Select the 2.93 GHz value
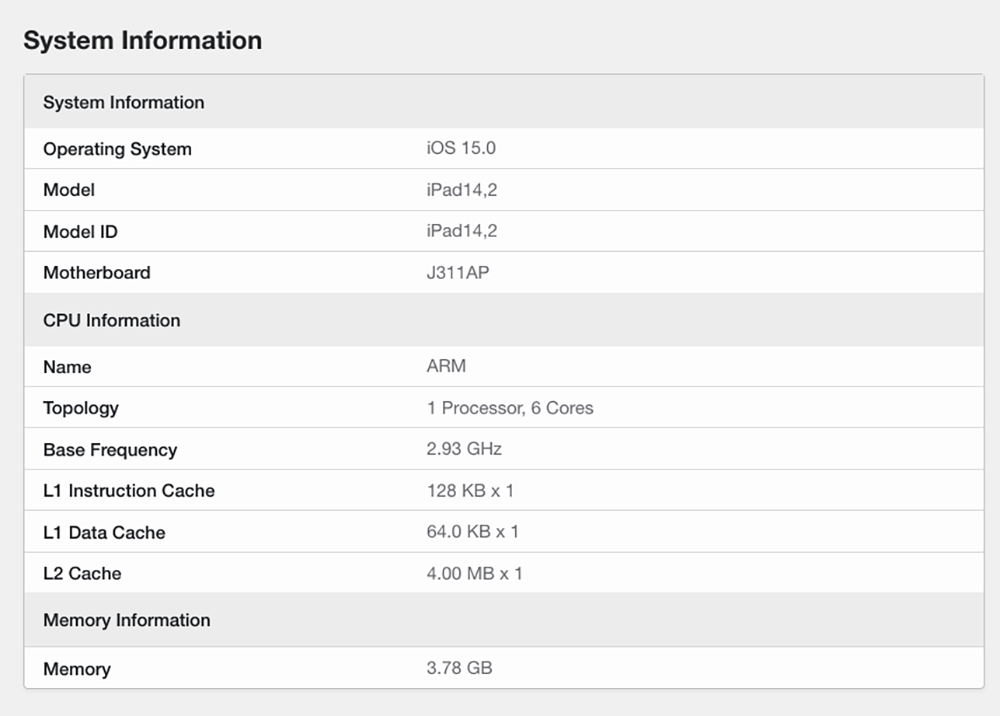Image resolution: width=1000 pixels, height=716 pixels. 464,449
